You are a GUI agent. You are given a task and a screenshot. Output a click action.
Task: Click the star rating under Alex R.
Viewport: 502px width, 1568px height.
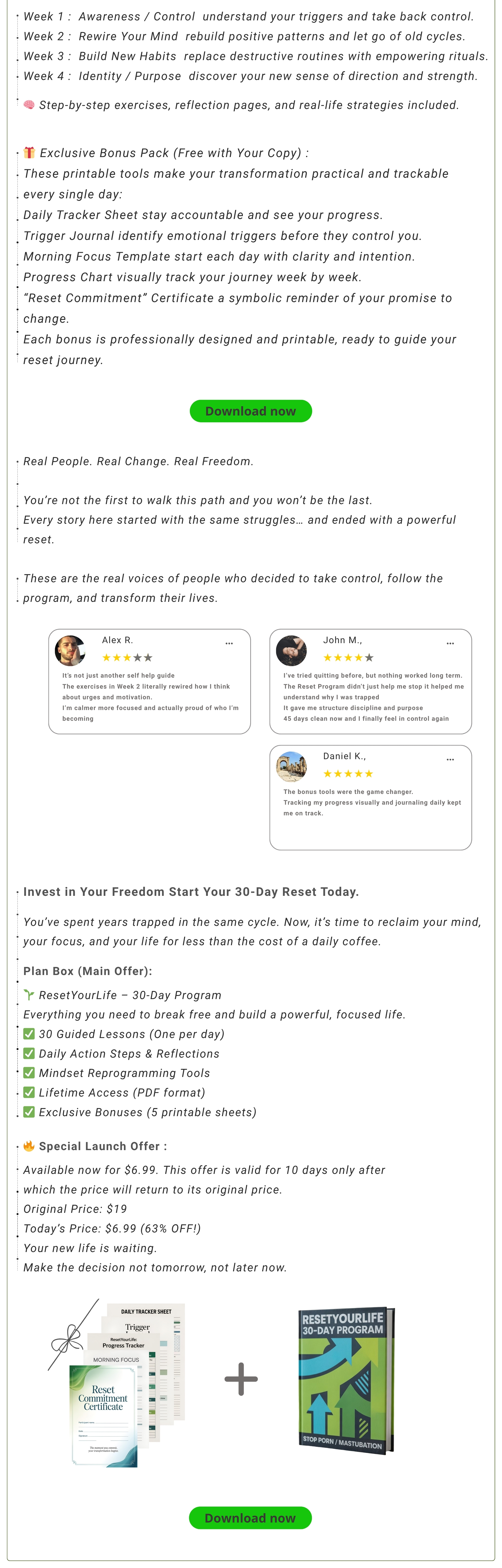tap(127, 658)
